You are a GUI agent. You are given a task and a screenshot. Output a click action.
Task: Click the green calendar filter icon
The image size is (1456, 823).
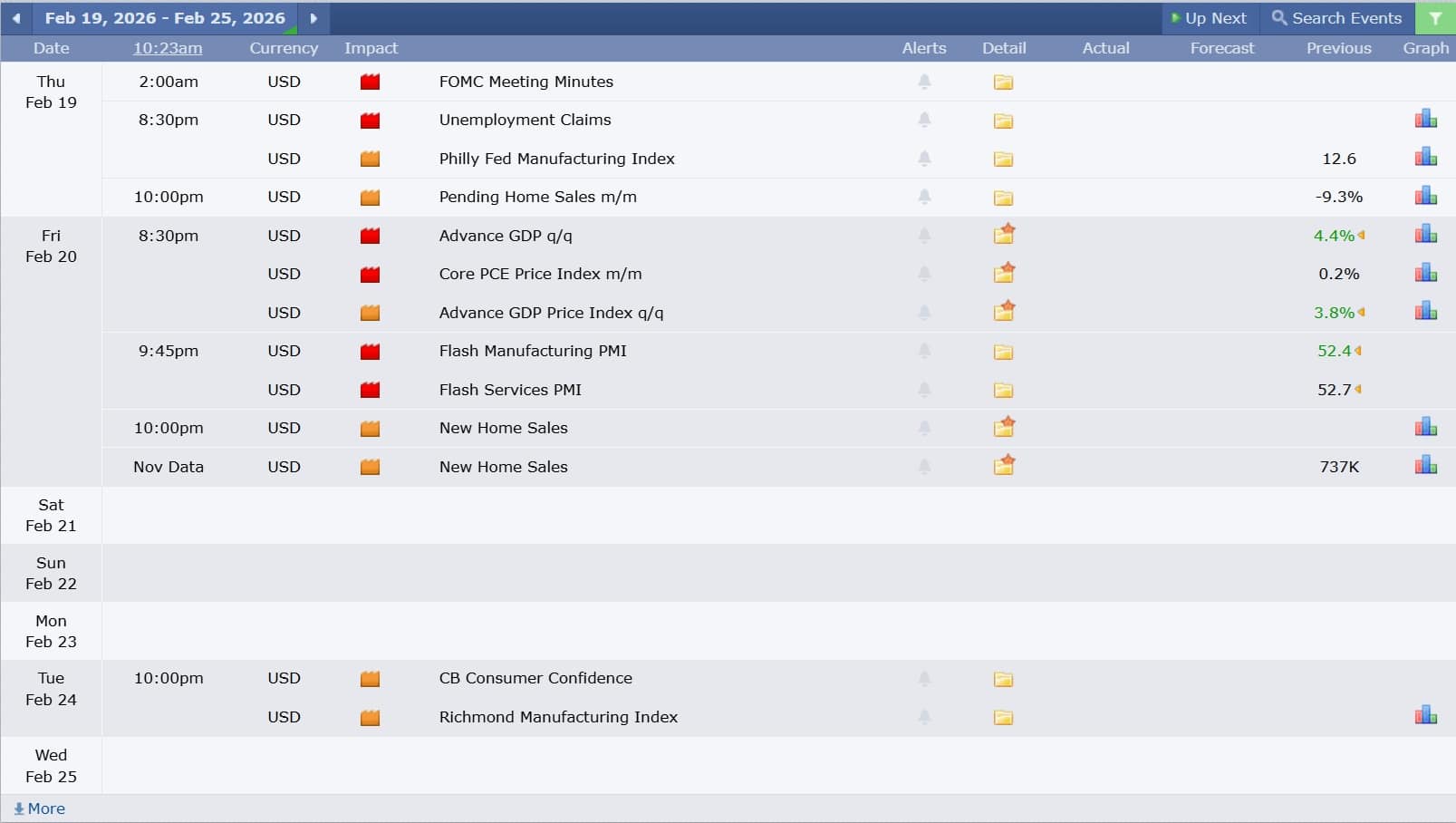tap(1435, 18)
